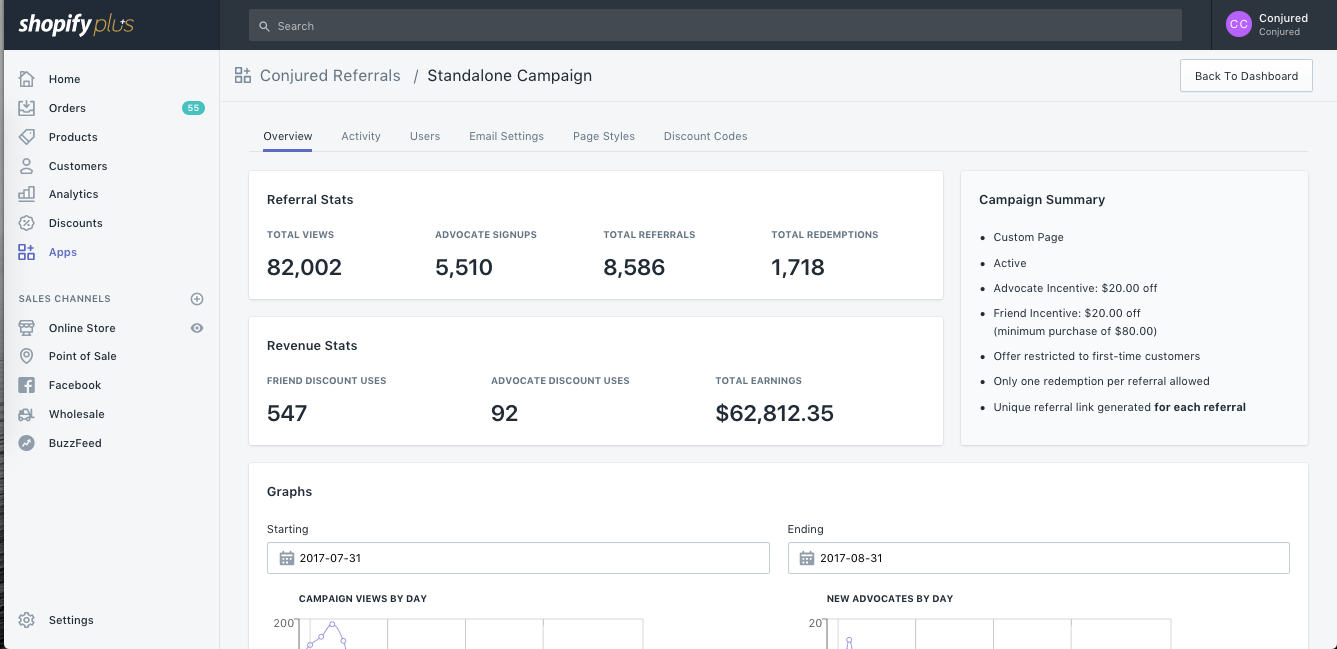Click the BuzzFeed channel icon
Viewport: 1337px width, 649px height.
click(26, 443)
